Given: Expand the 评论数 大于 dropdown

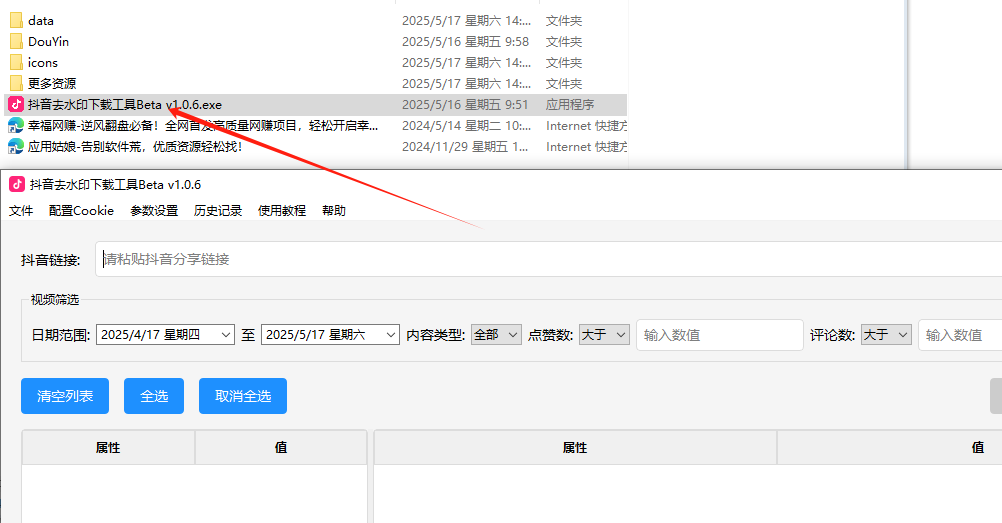Looking at the screenshot, I should 886,334.
